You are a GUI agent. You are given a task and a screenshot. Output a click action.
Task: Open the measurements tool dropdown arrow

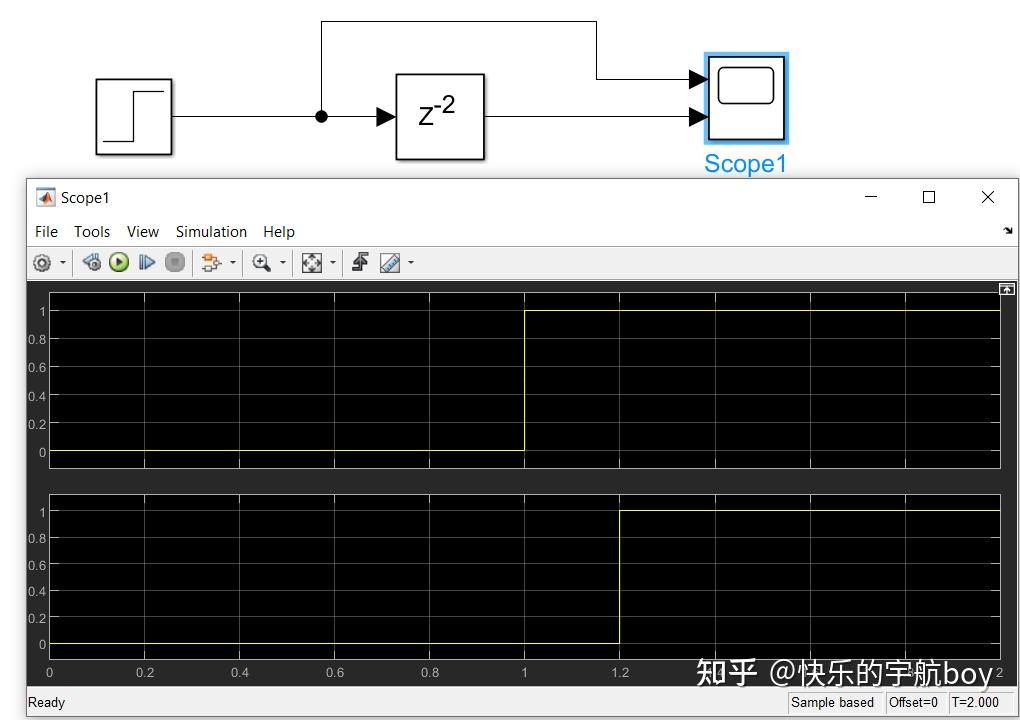pos(409,262)
